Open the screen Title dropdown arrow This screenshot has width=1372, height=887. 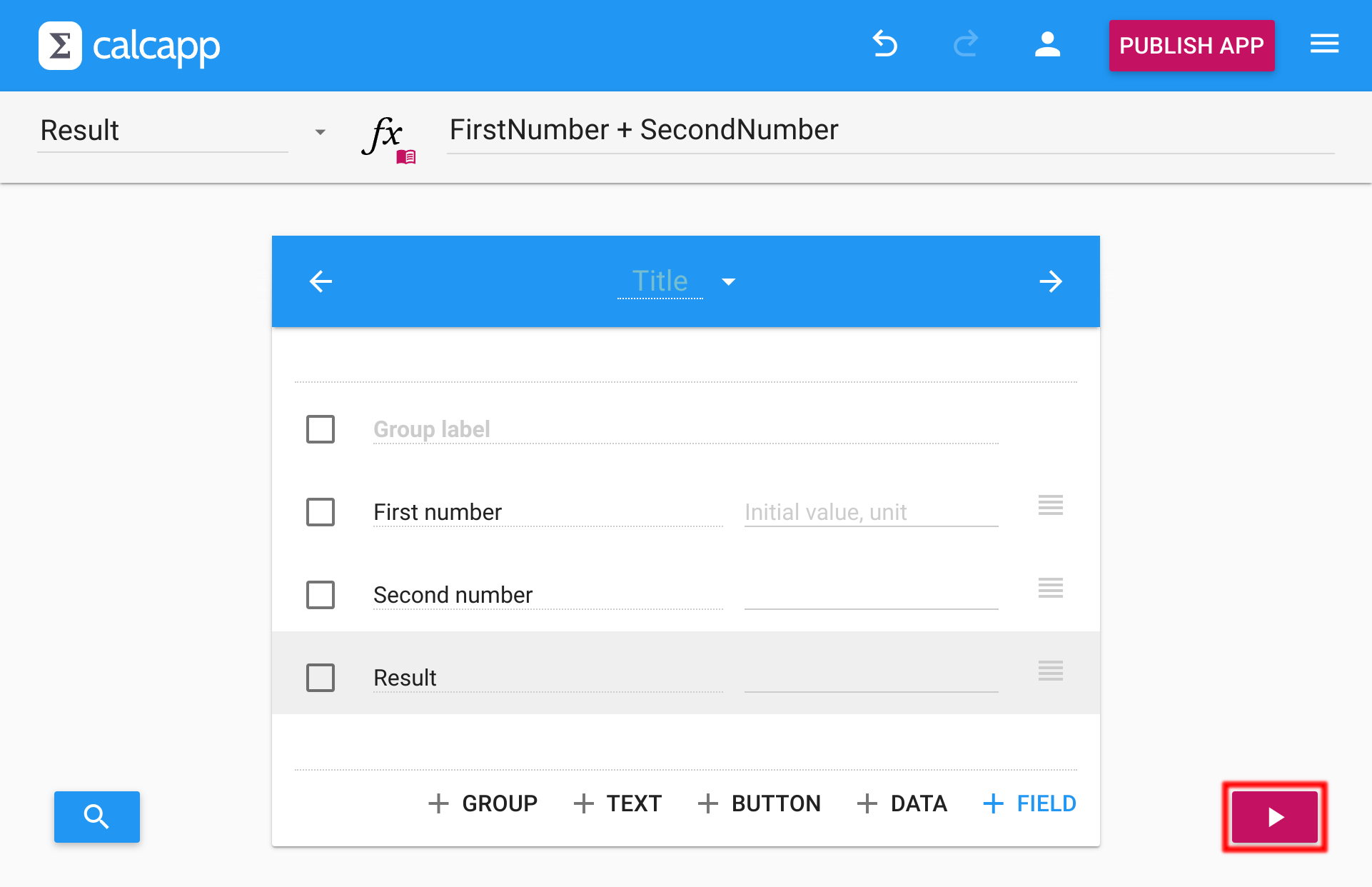point(728,282)
